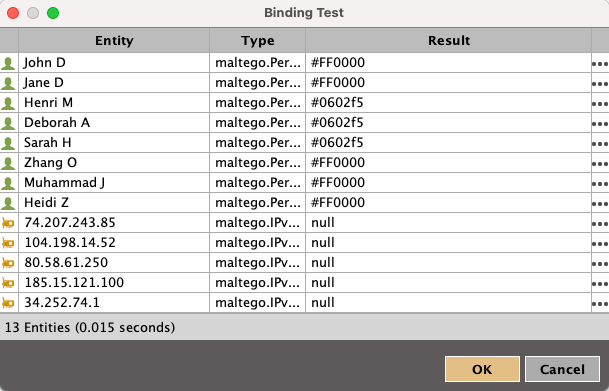Viewport: 609px width, 391px height.
Task: Sort by the Entity column header
Action: [114, 41]
